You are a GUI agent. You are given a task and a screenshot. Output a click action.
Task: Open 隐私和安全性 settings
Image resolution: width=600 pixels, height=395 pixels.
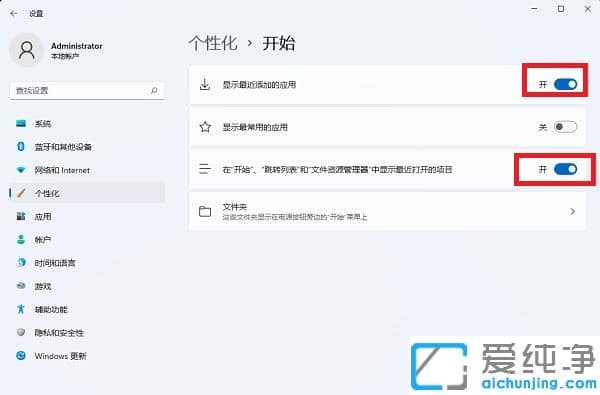pyautogui.click(x=87, y=333)
